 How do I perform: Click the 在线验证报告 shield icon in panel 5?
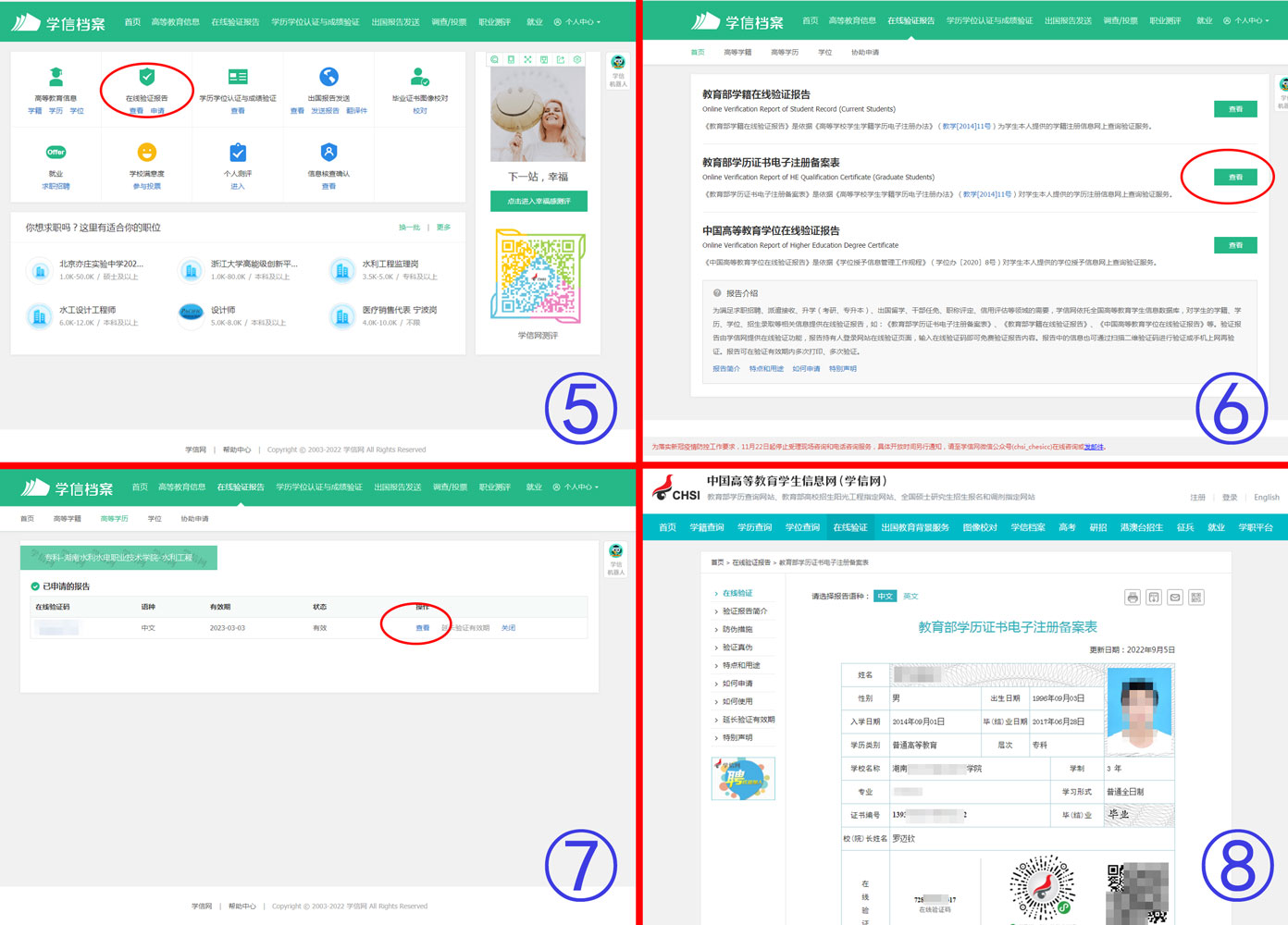tap(146, 77)
